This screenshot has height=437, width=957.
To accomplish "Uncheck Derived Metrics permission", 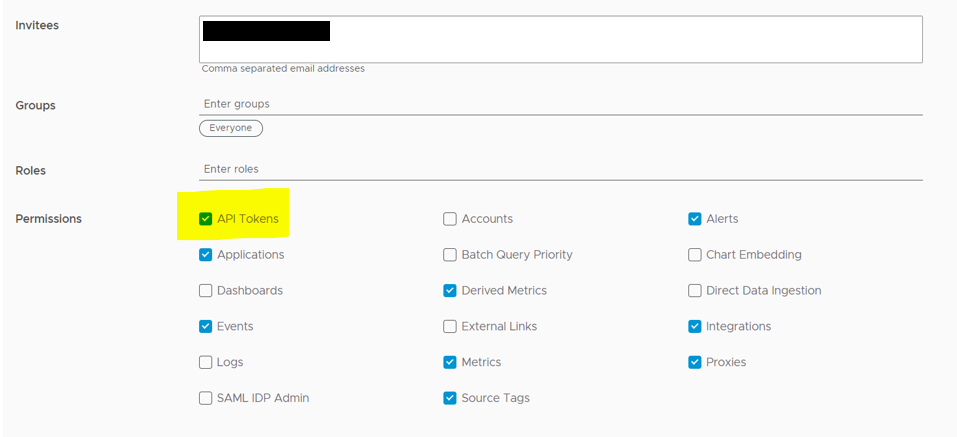I will [450, 291].
